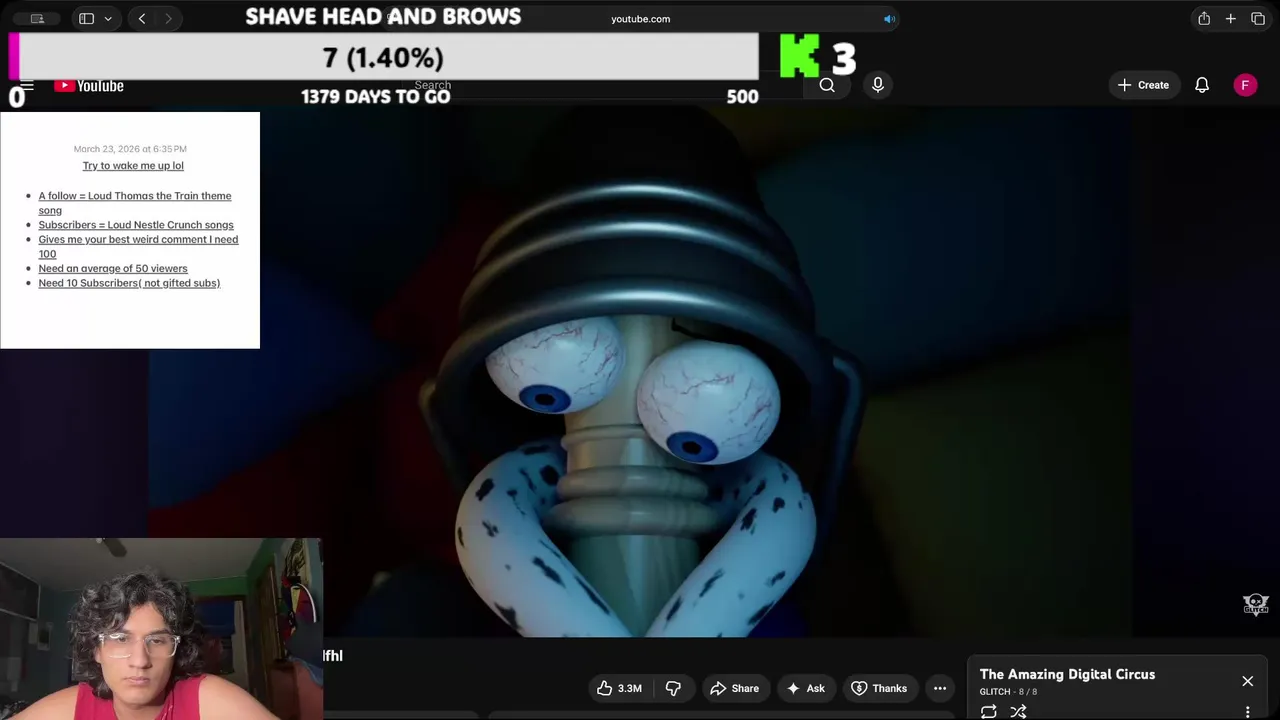Open the notifications bell
This screenshot has height=720, width=1280.
[x=1202, y=85]
